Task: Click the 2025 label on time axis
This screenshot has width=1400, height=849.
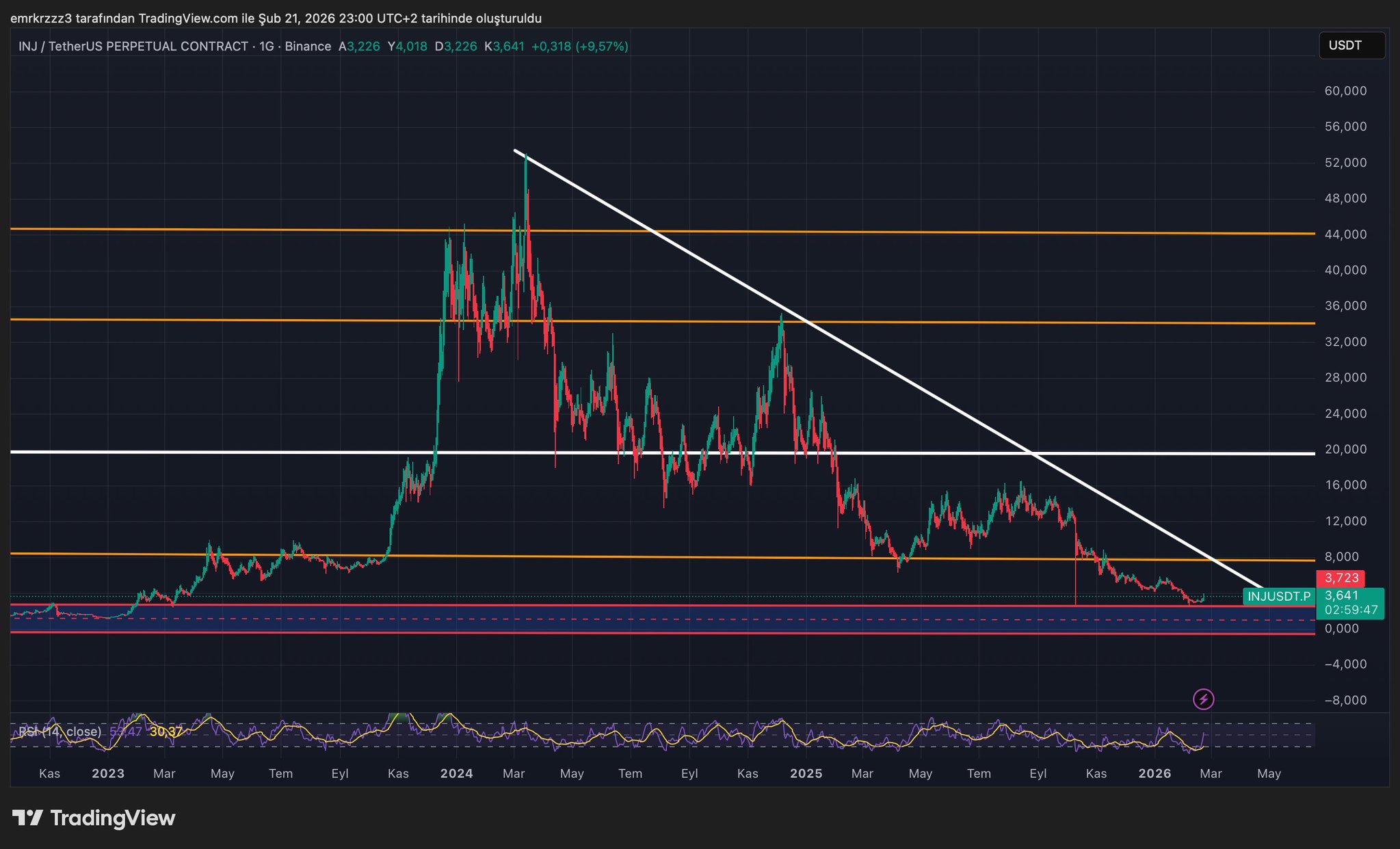Action: [806, 774]
